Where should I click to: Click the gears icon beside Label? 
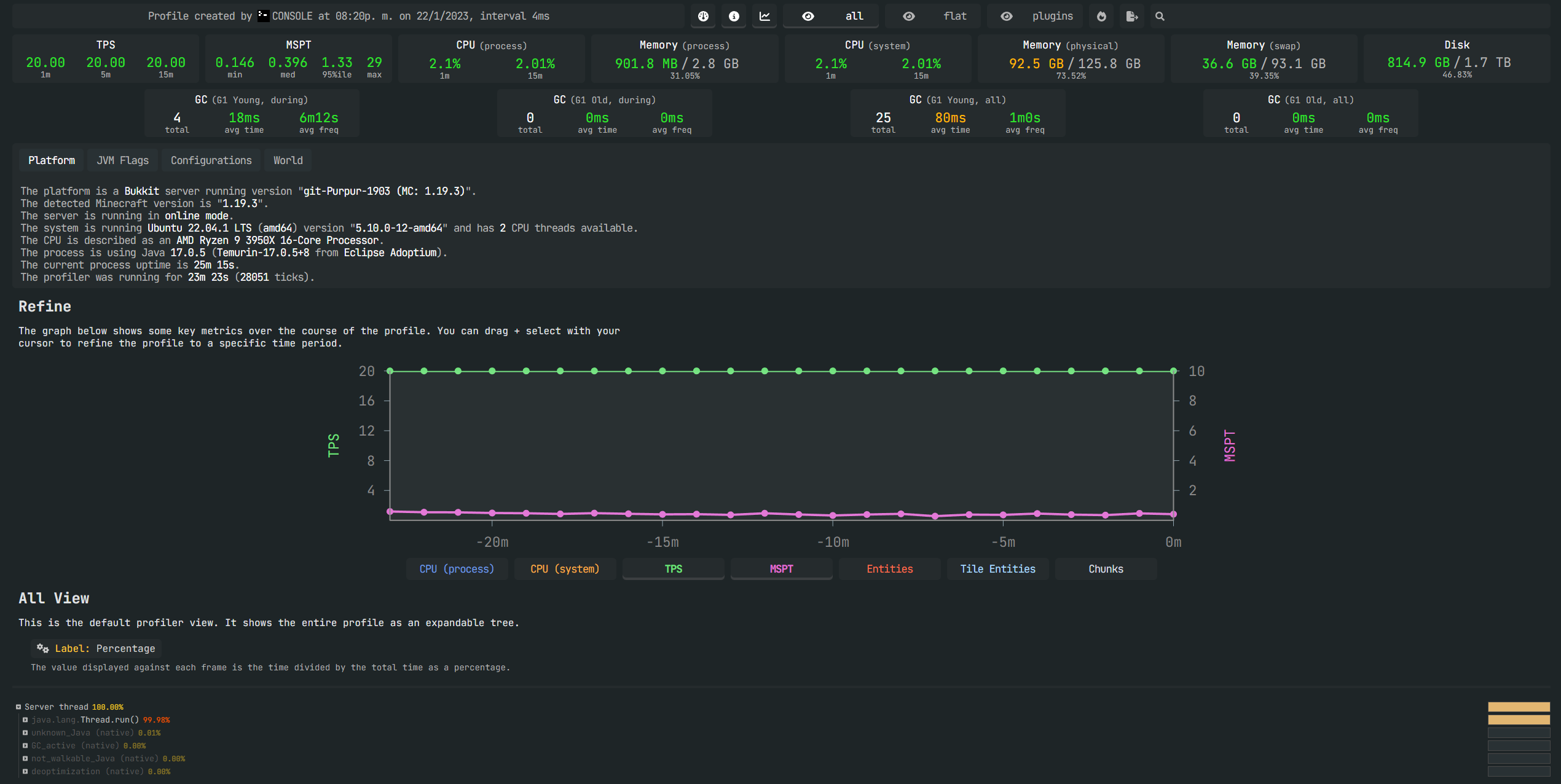[x=42, y=648]
